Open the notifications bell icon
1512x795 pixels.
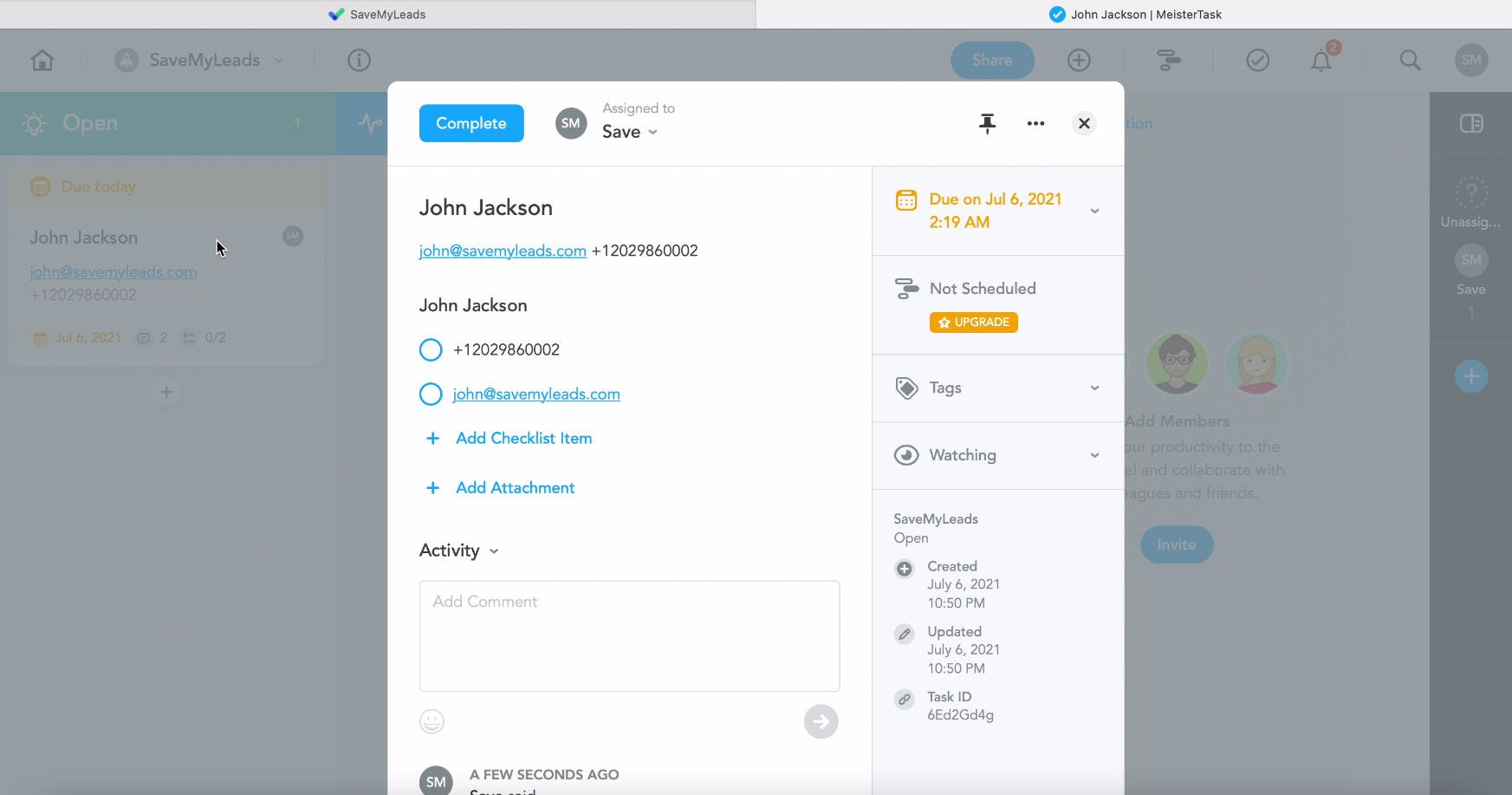(x=1321, y=61)
